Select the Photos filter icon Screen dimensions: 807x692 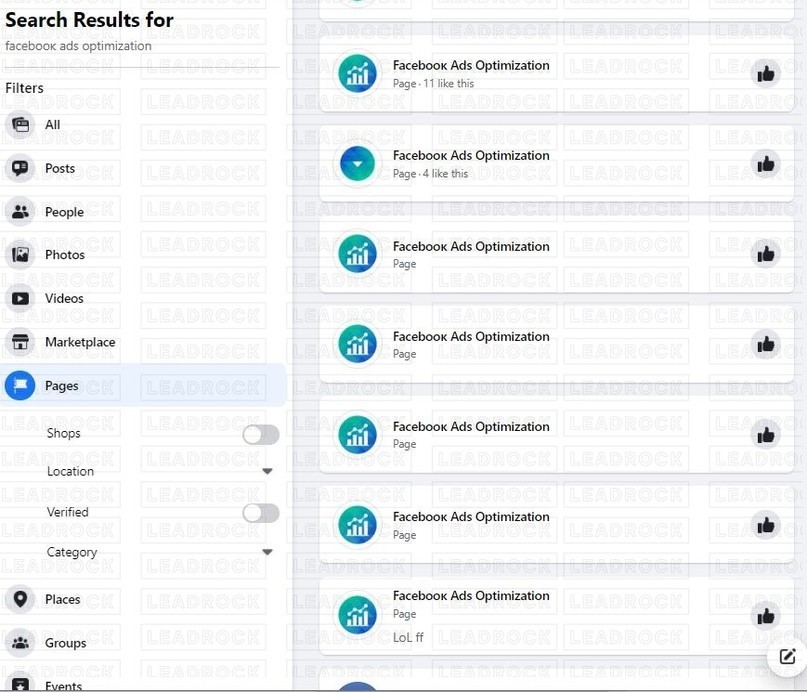pyautogui.click(x=20, y=255)
